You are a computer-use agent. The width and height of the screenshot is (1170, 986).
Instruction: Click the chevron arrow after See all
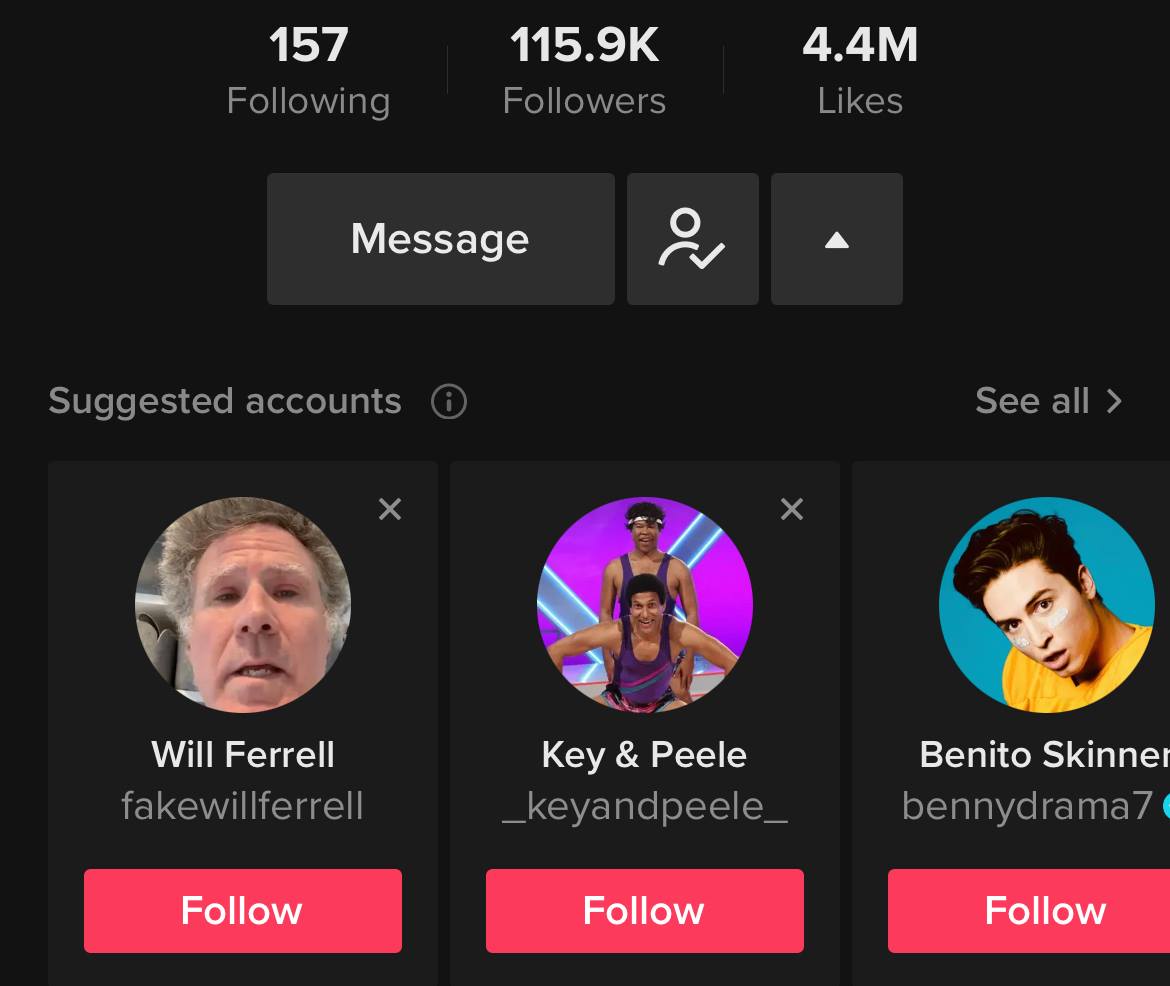(x=1114, y=401)
